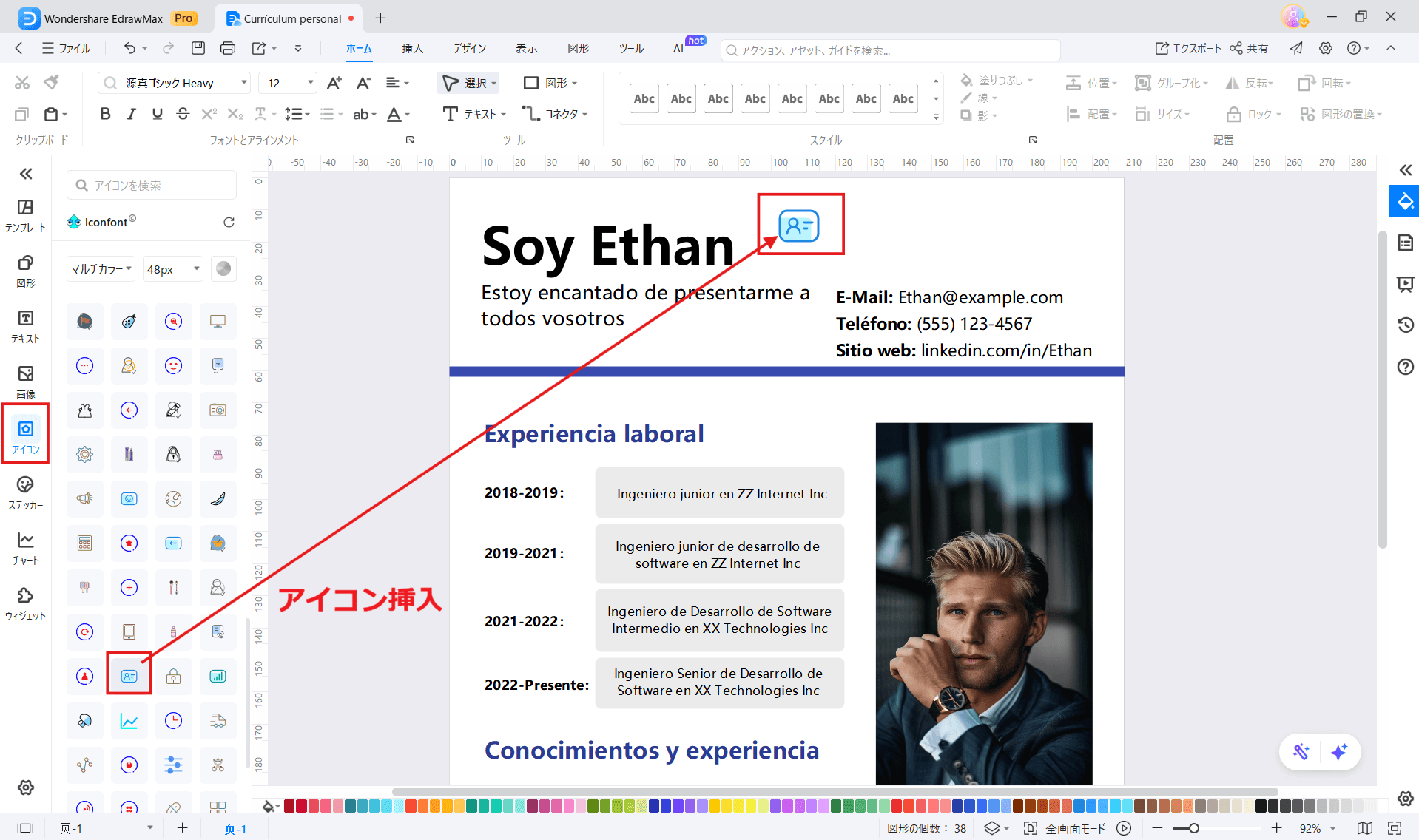Open the チャート chart panel
The width and height of the screenshot is (1419, 840).
coord(25,547)
